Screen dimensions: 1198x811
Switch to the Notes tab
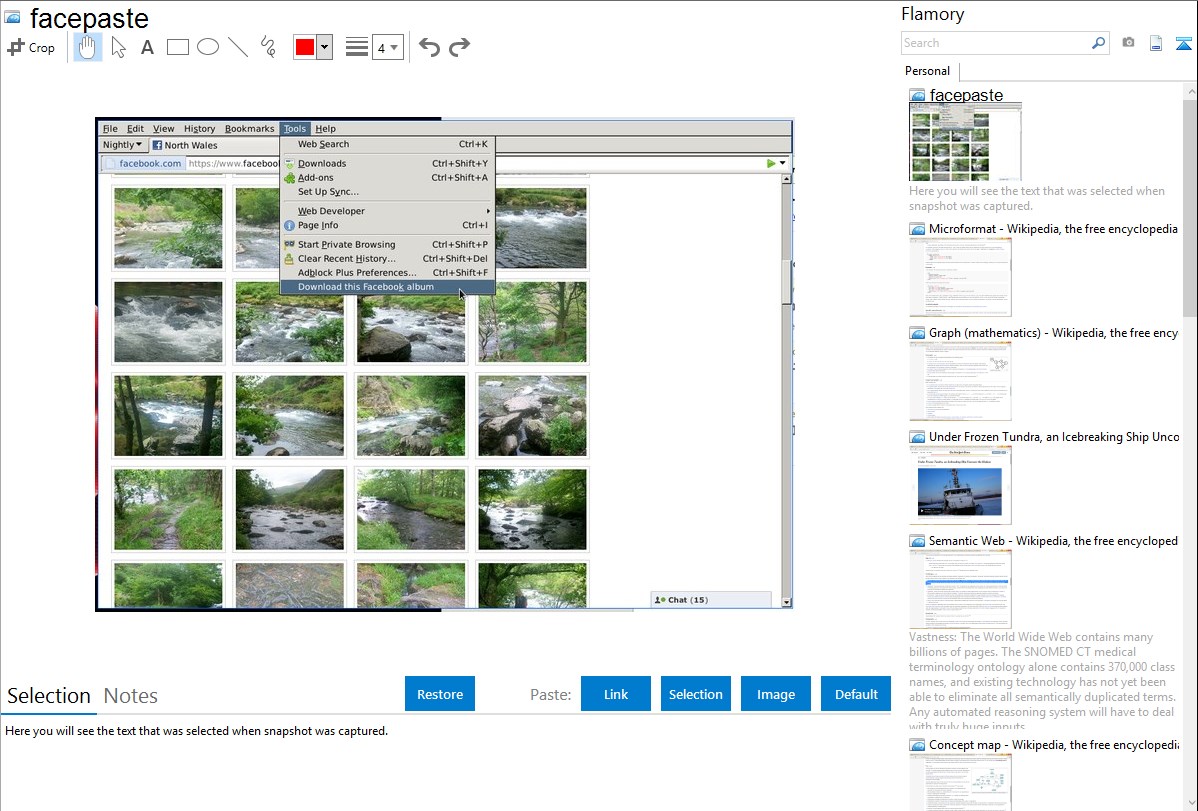131,696
